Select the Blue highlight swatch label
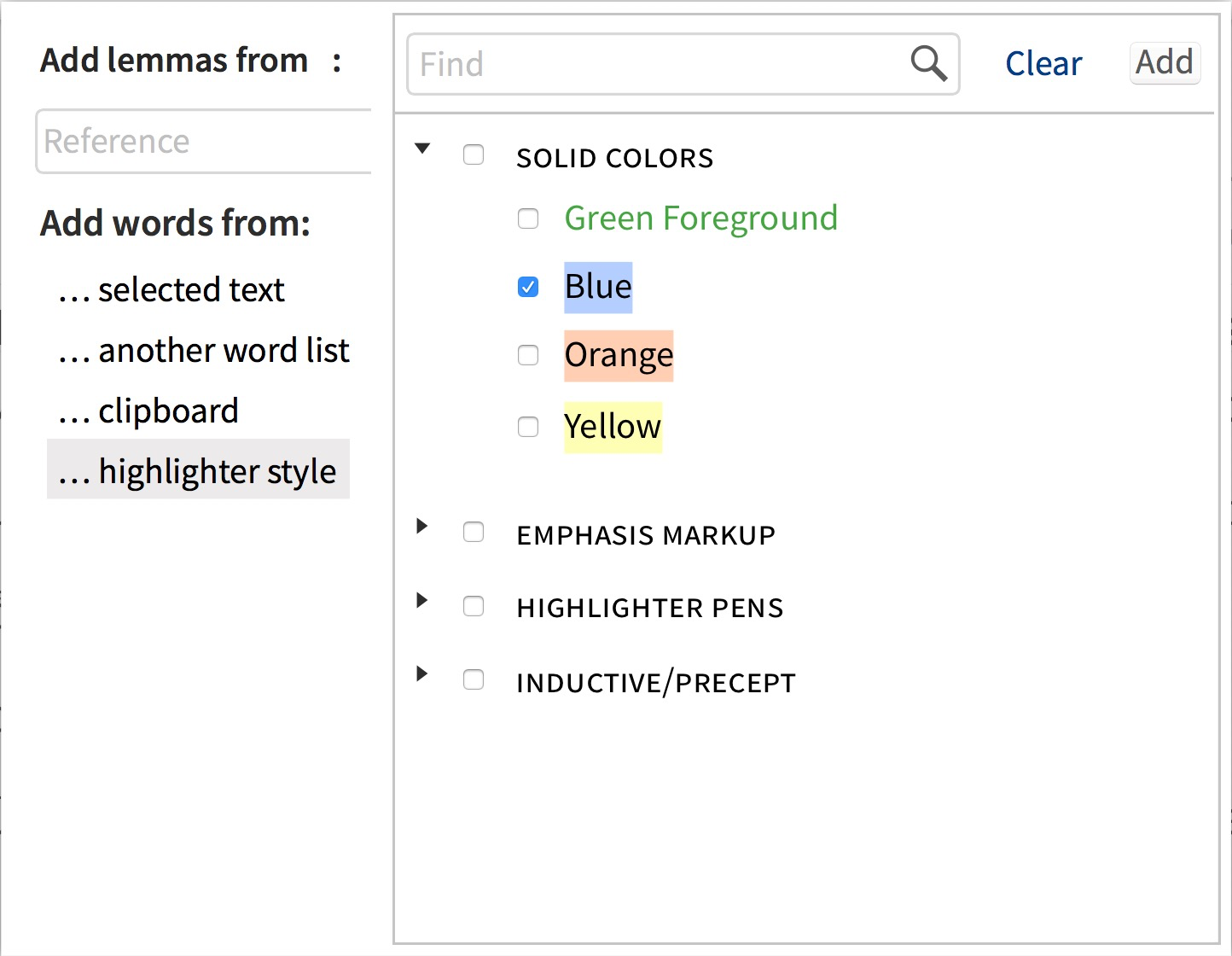Image resolution: width=1232 pixels, height=956 pixels. pyautogui.click(x=598, y=288)
